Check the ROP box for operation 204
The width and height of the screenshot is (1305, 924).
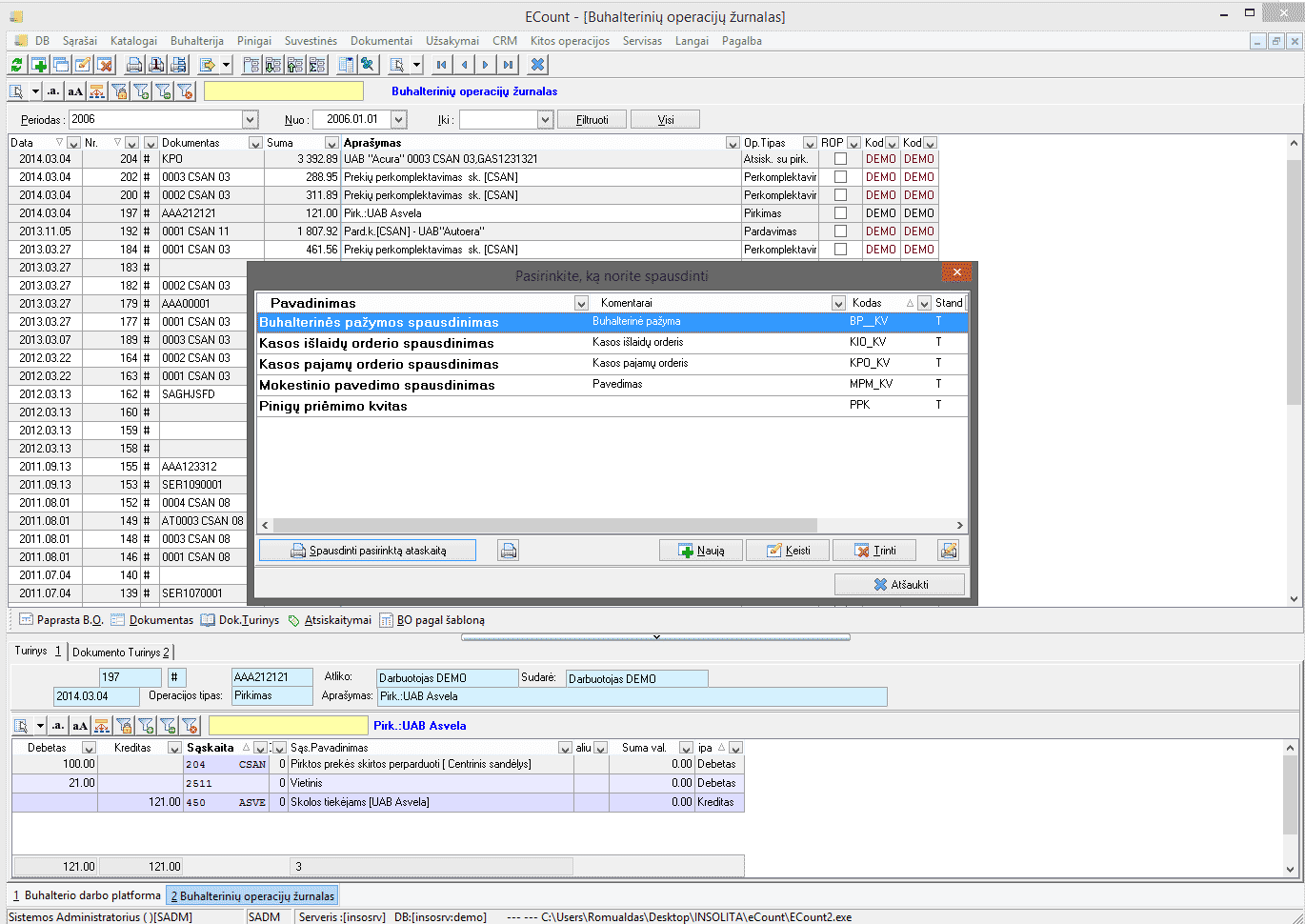(840, 159)
